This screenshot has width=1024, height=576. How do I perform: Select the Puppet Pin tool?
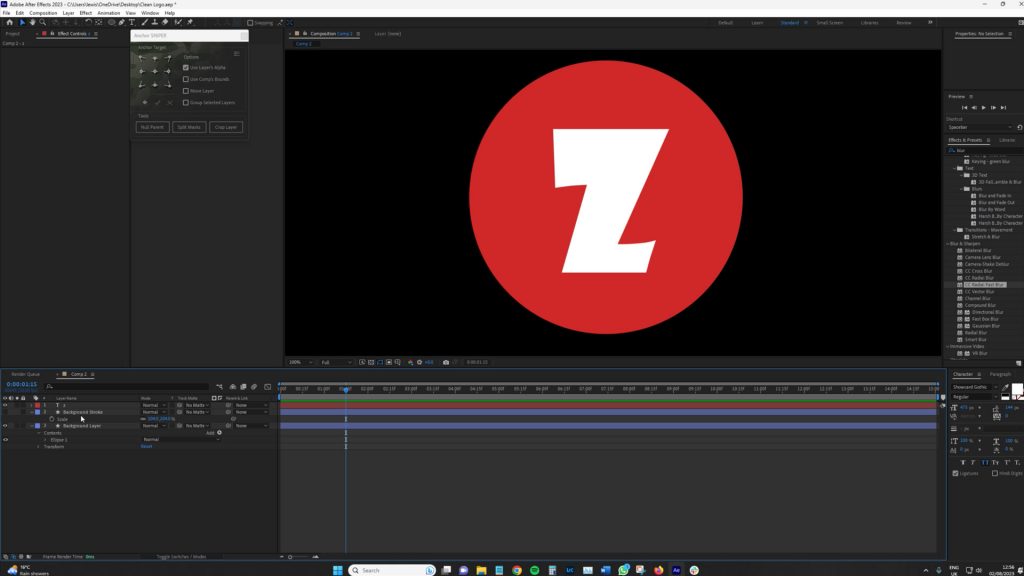(x=189, y=22)
